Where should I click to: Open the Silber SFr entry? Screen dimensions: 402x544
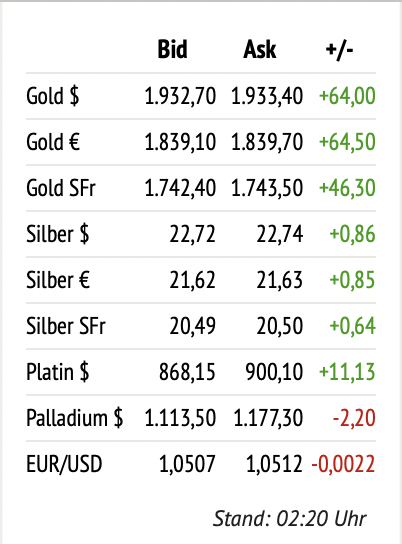click(66, 326)
